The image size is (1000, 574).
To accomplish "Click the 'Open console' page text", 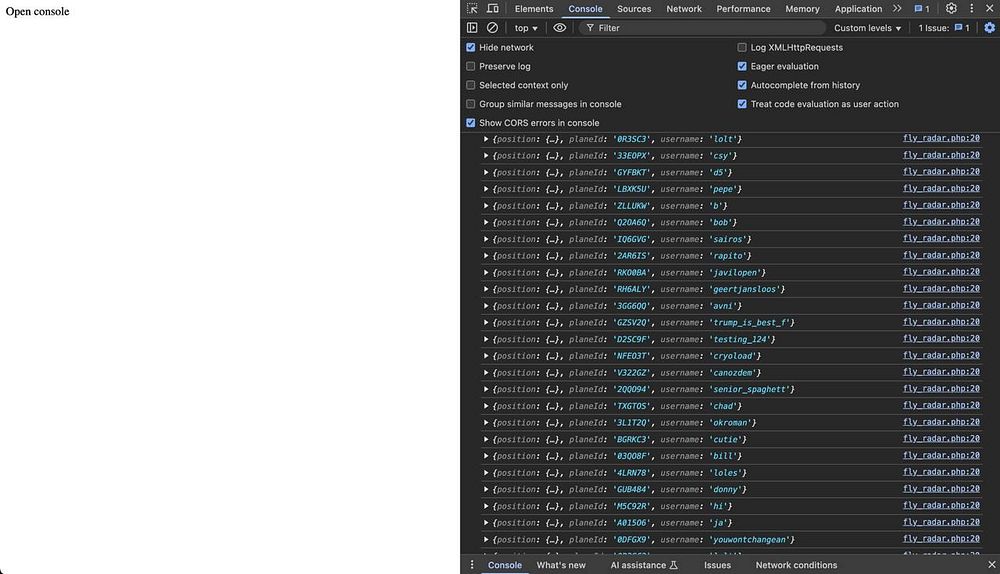I will point(37,11).
